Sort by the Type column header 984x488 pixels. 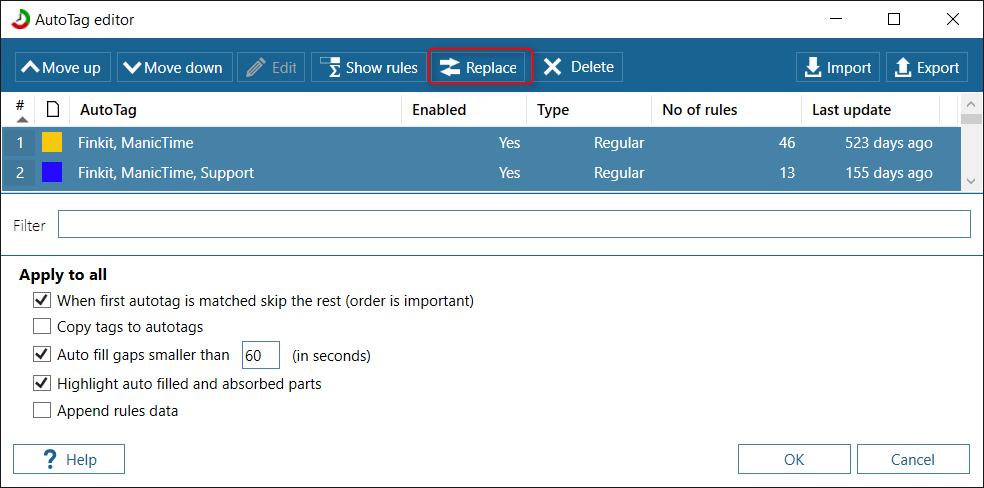(x=589, y=110)
